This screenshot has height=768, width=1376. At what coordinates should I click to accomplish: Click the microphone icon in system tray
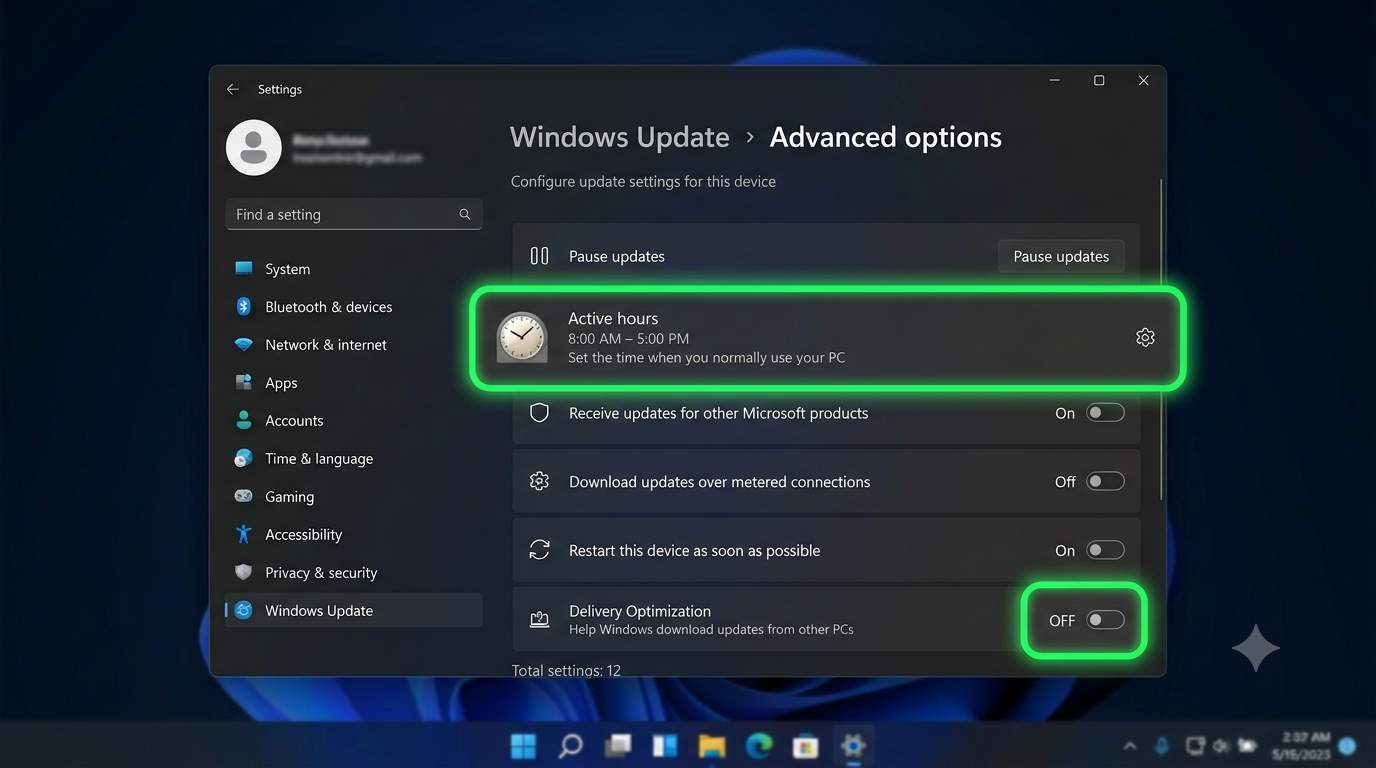pos(1162,746)
